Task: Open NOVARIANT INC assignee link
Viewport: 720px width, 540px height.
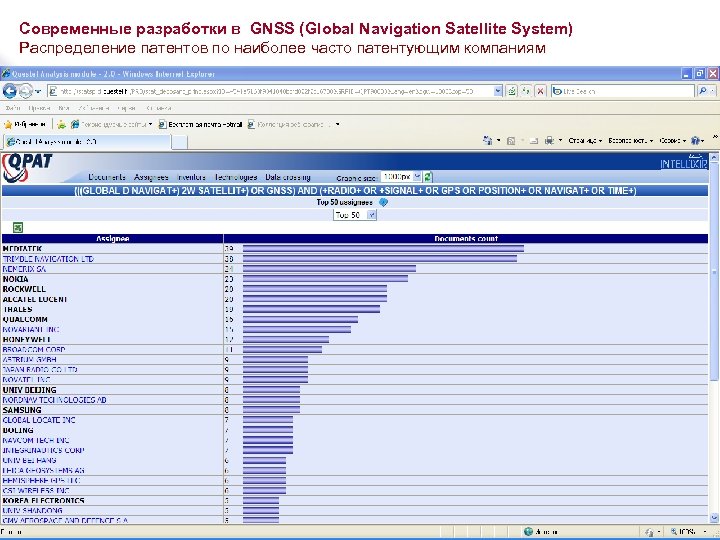Action: coord(31,330)
